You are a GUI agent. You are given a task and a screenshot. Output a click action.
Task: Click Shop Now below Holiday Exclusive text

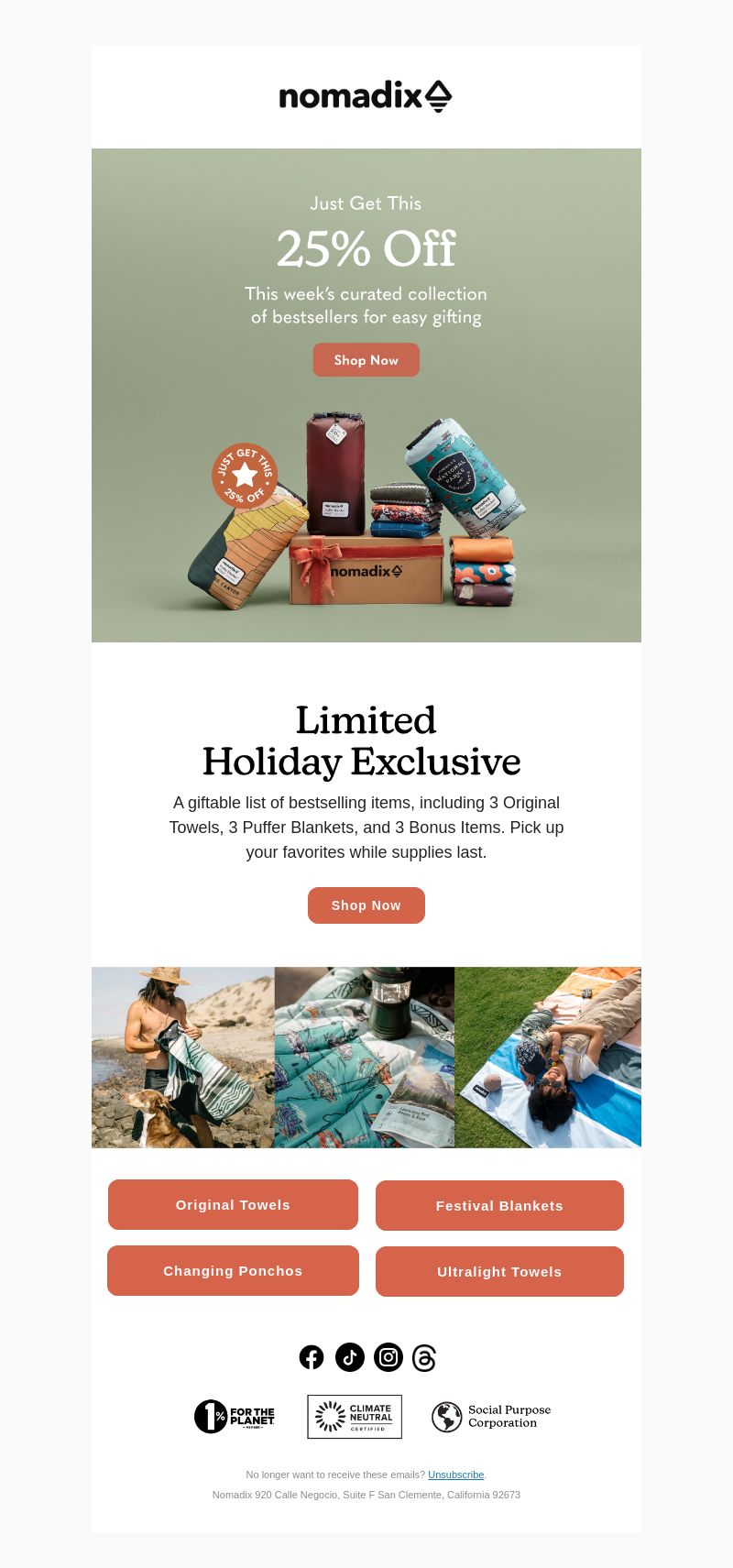(x=366, y=905)
